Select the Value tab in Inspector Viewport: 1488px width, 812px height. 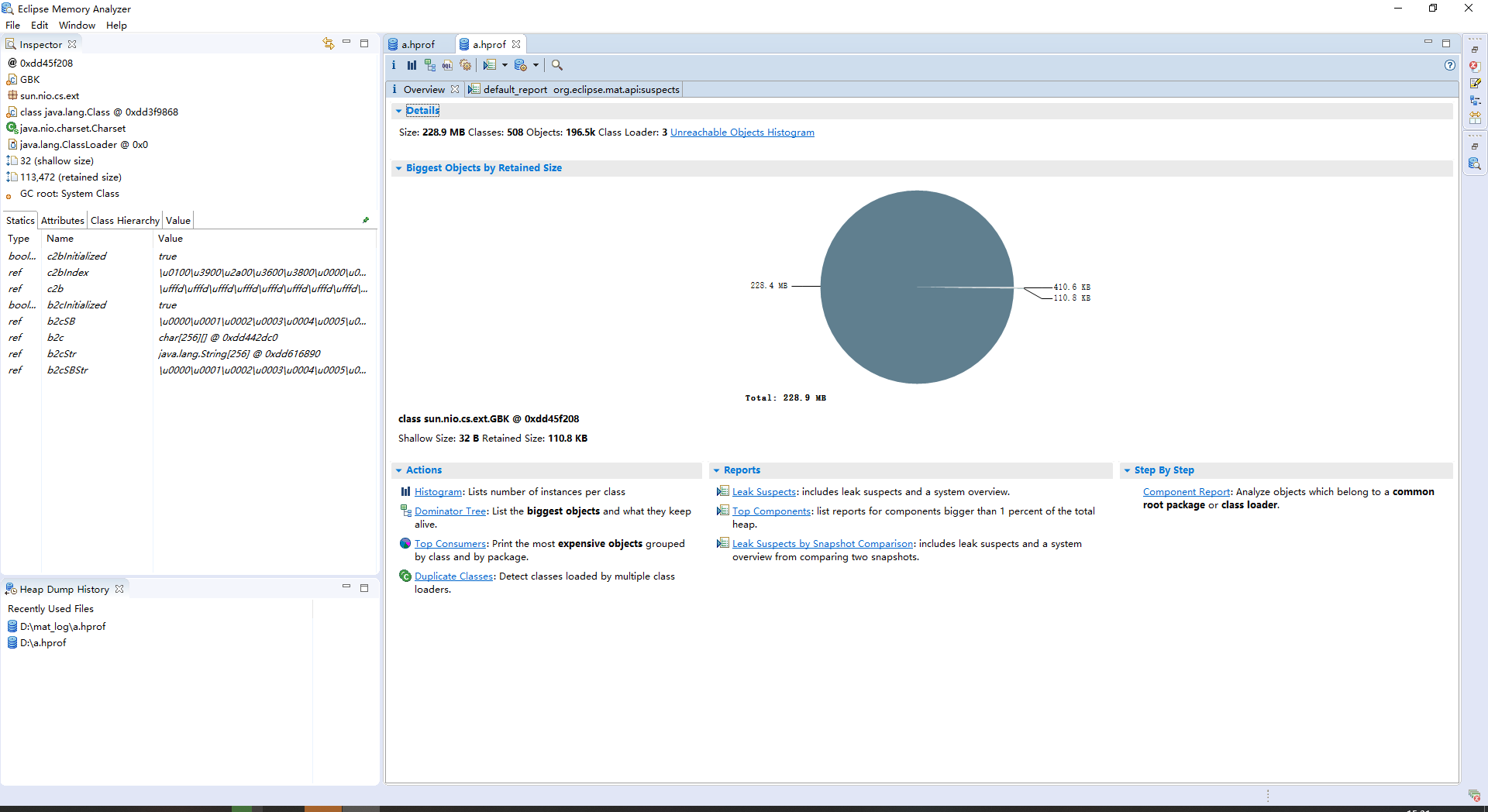pos(177,221)
